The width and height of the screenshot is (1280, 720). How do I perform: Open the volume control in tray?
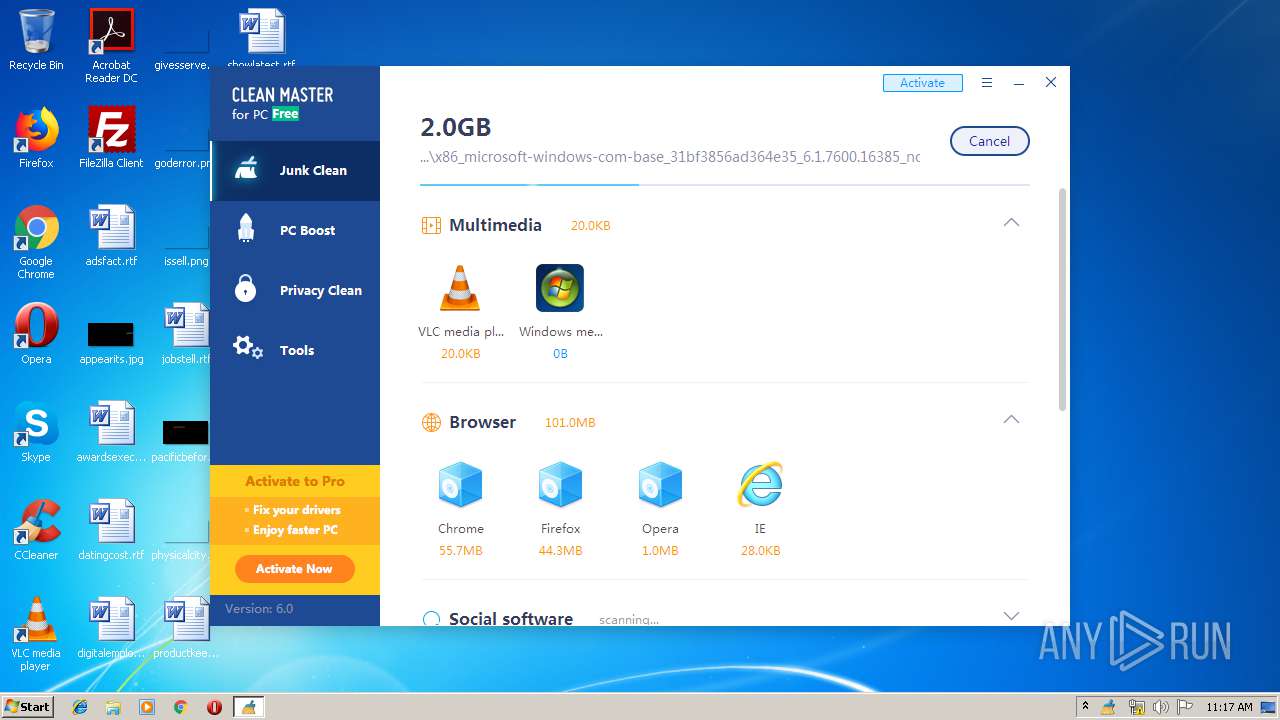(x=1160, y=707)
